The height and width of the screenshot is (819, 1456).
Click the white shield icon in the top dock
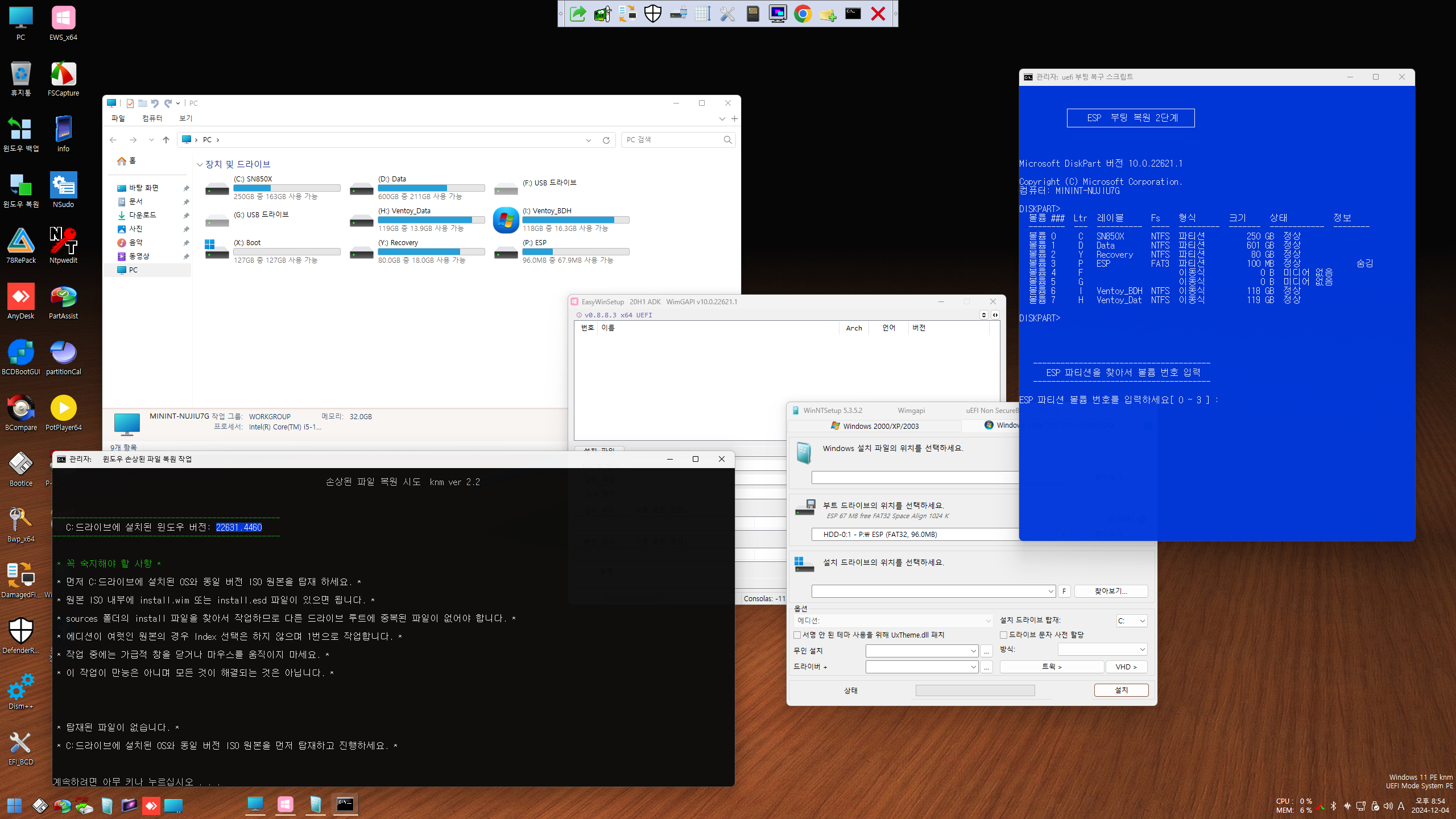653,14
